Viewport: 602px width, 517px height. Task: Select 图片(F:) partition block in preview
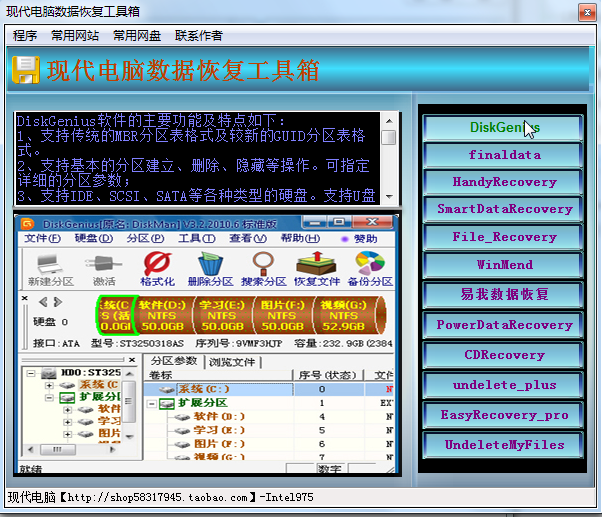tap(282, 315)
